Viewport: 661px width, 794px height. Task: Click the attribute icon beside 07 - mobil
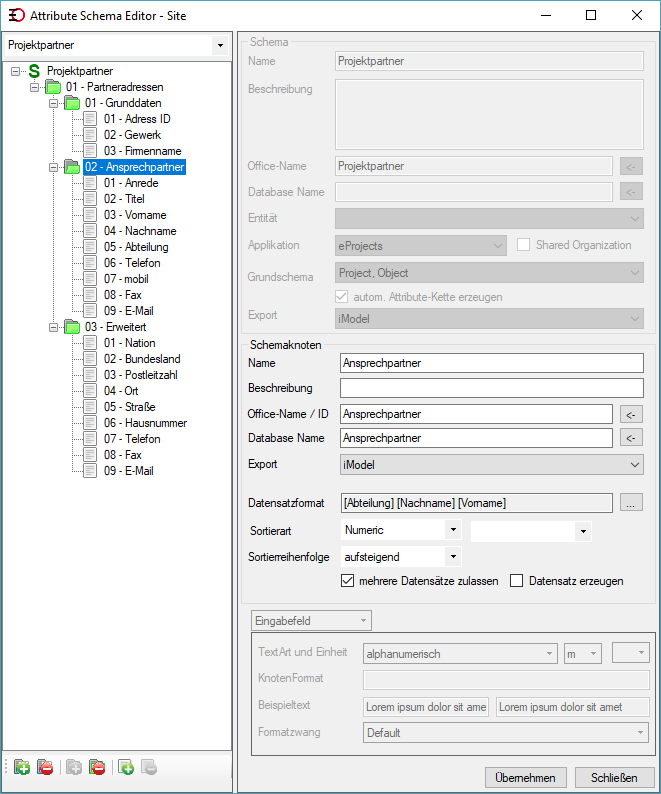click(x=90, y=279)
